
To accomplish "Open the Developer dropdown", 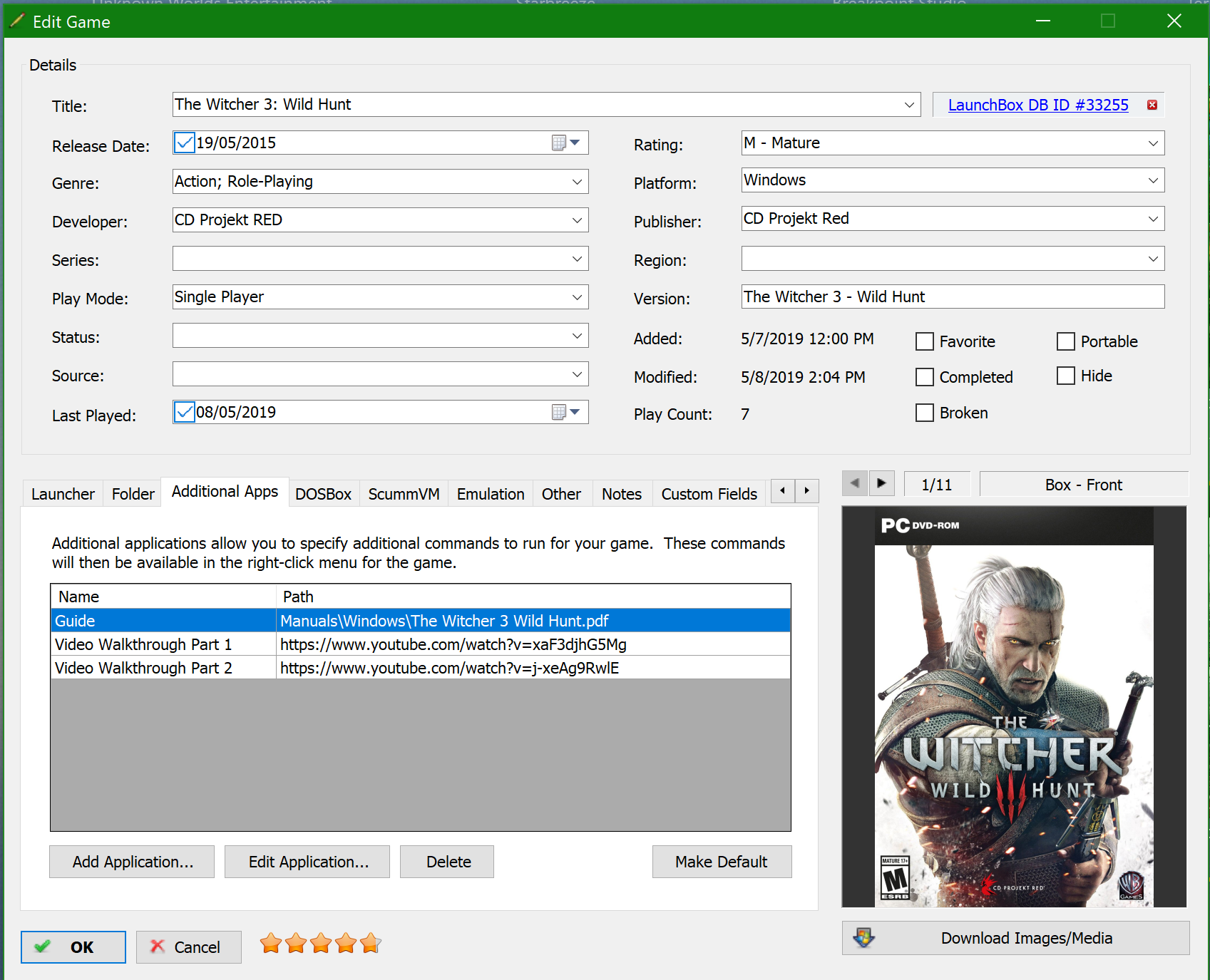I will (577, 220).
